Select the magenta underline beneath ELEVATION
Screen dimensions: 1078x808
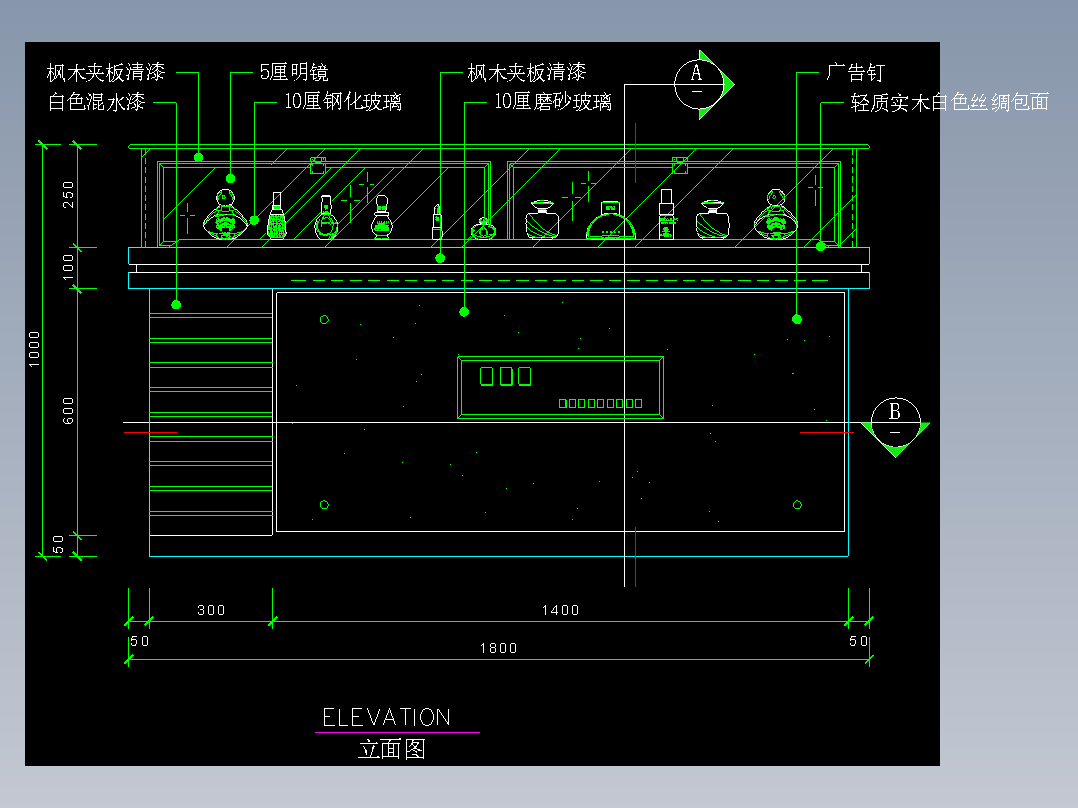pos(397,732)
